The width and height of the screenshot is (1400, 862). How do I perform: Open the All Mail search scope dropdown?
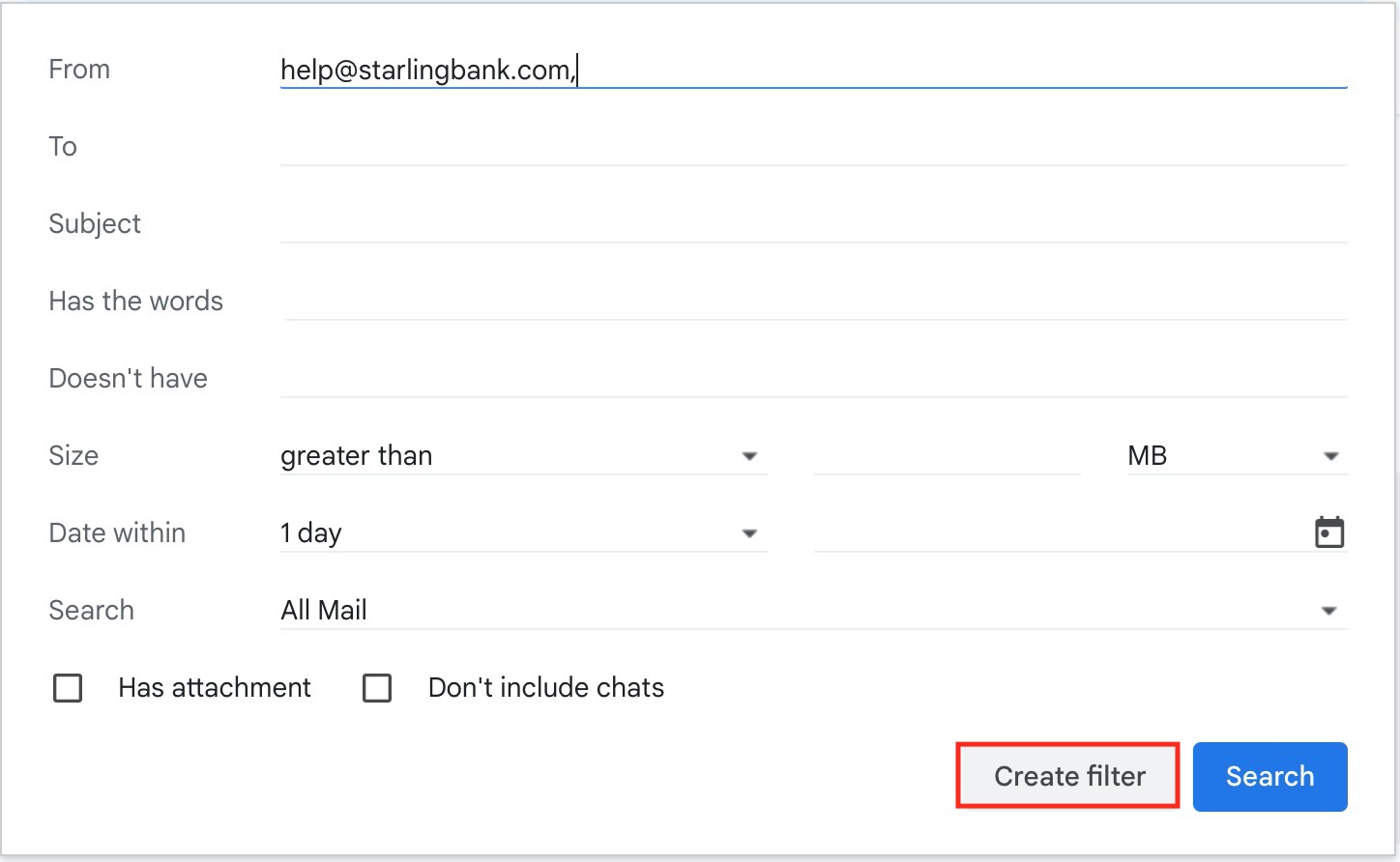813,610
